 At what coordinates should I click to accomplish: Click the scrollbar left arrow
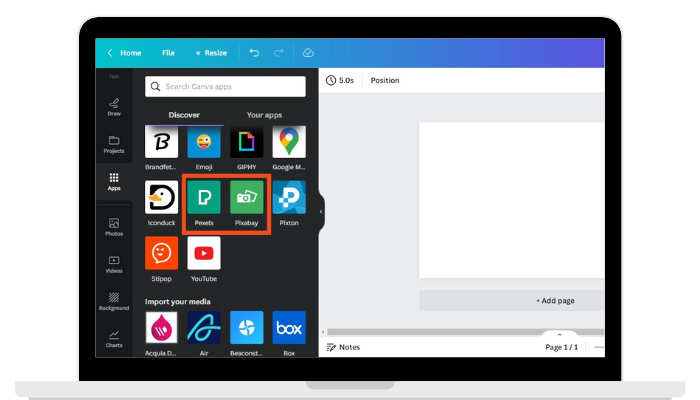point(323,332)
